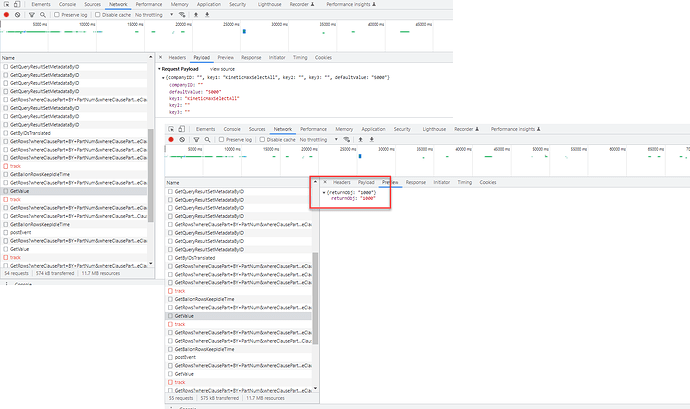The height and width of the screenshot is (409, 690).
Task: Click blue marker in upper timeline overview
Action: point(244,31)
